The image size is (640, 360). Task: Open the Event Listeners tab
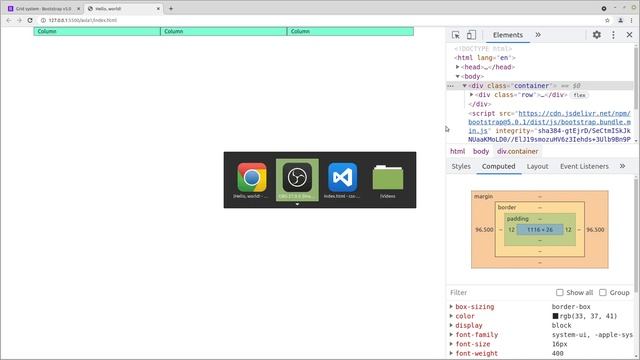584,166
